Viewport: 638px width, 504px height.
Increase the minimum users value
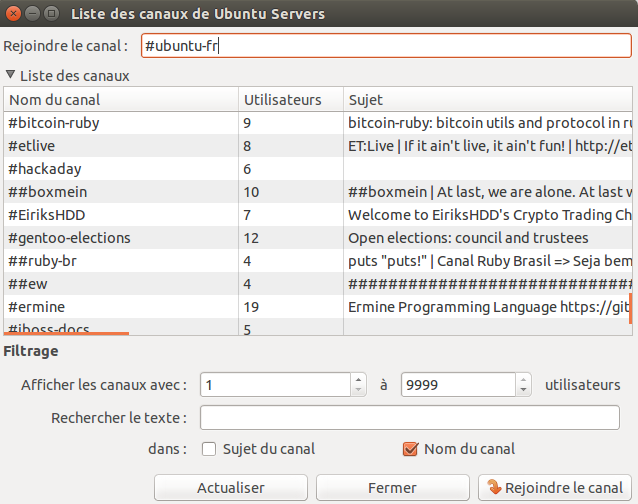point(358,379)
